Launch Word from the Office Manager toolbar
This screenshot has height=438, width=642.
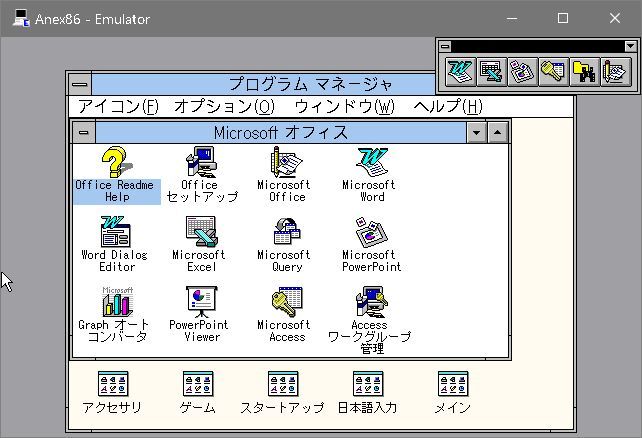[460, 71]
